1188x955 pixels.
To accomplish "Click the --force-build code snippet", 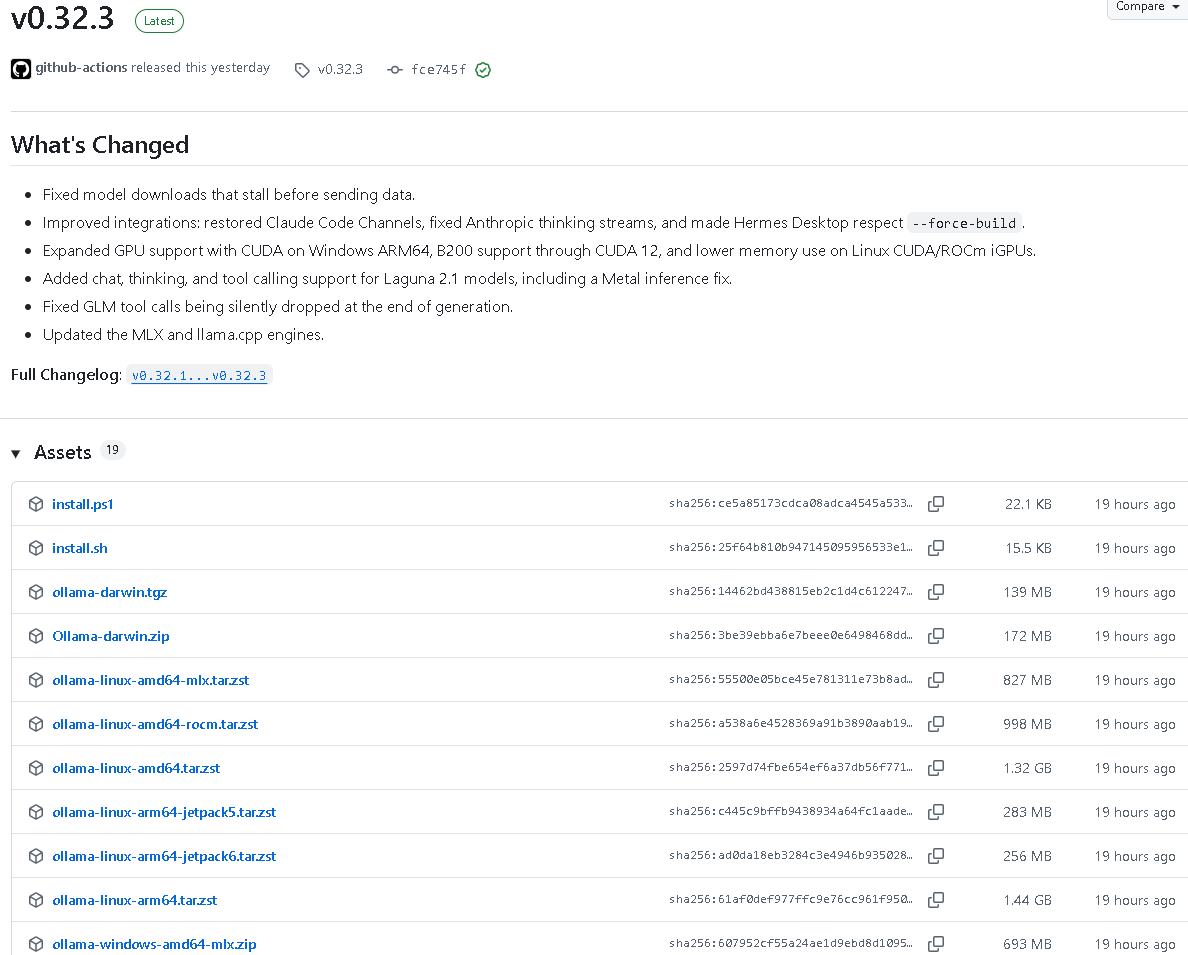I will click(x=964, y=223).
